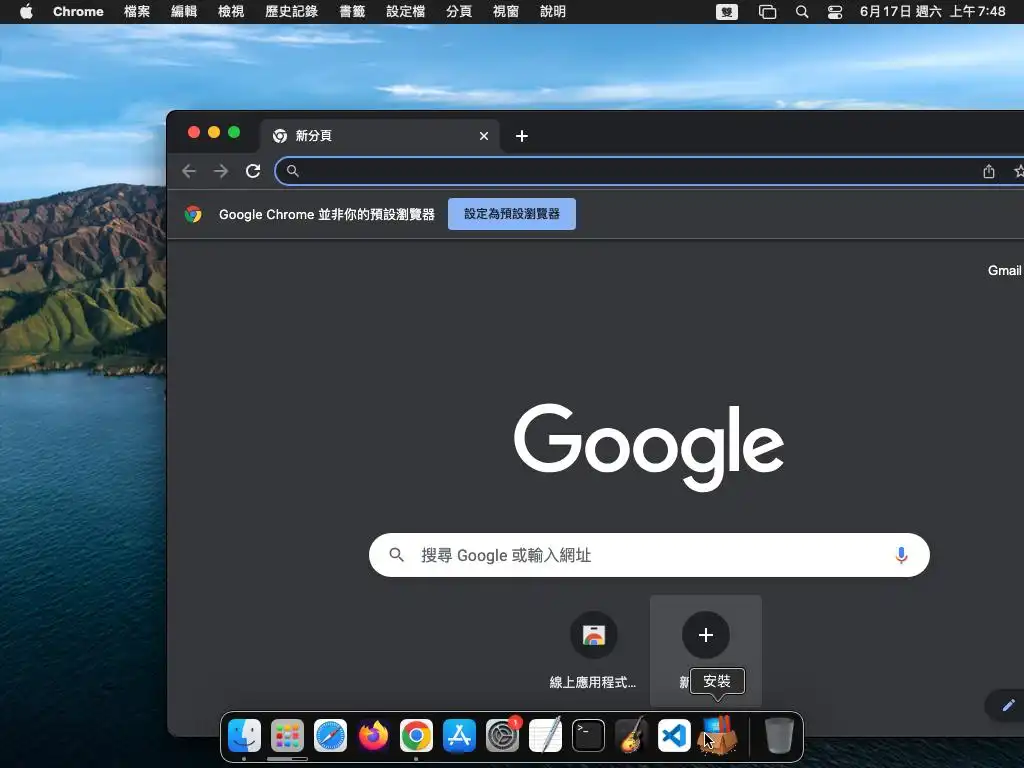Viewport: 1024px width, 768px height.
Task: Open the 歷史記錄 menu
Action: (291, 12)
